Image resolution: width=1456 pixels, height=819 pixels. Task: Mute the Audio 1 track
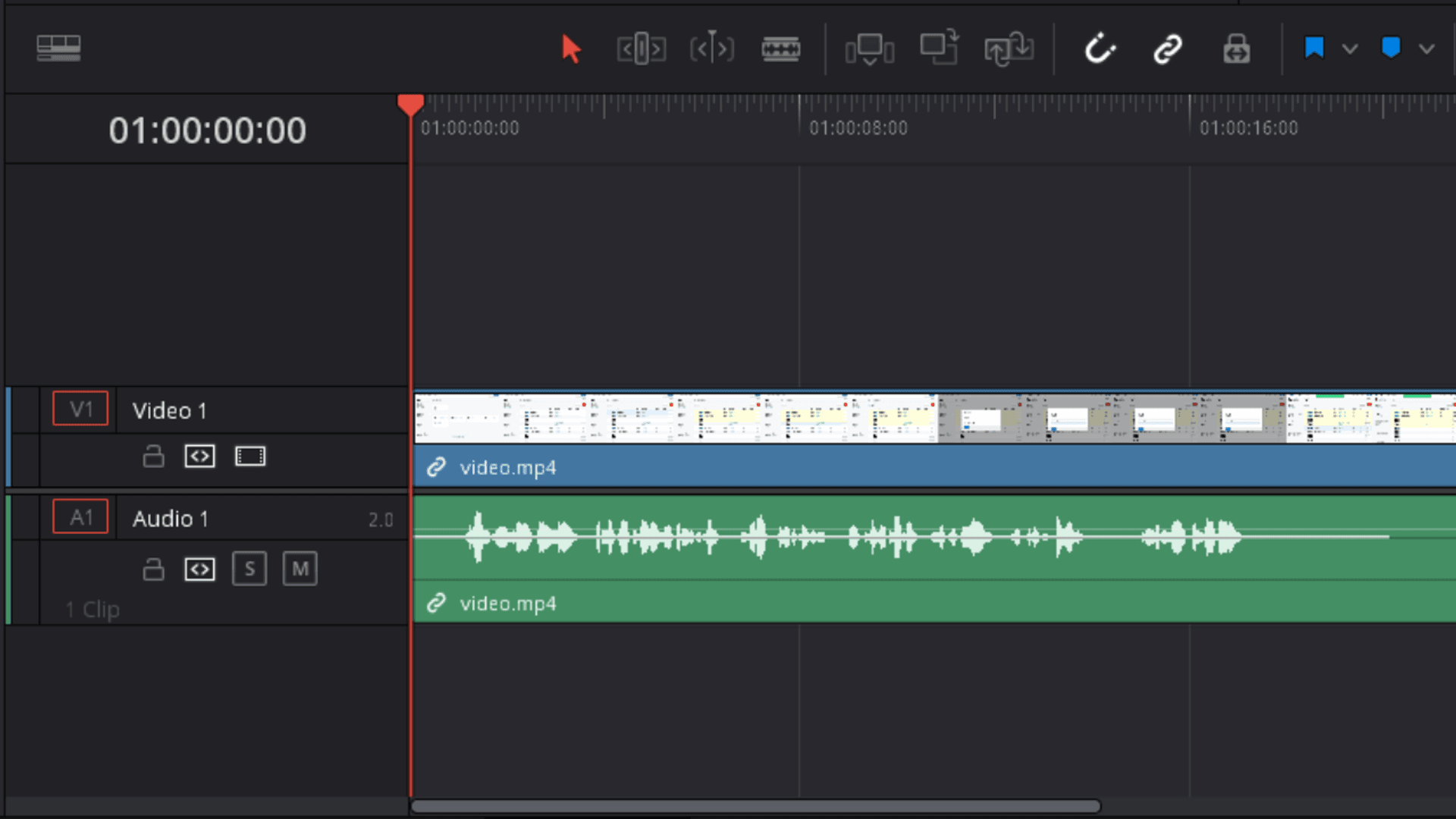300,569
